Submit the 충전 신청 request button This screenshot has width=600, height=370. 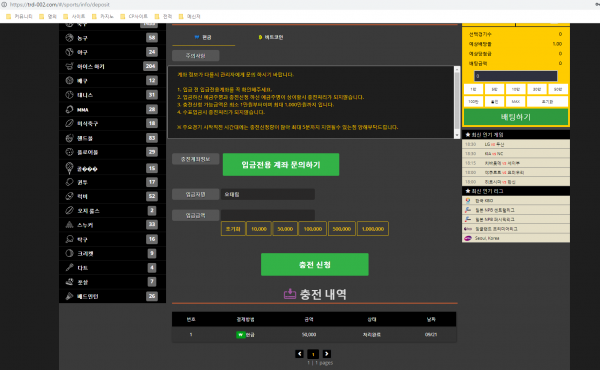315,264
